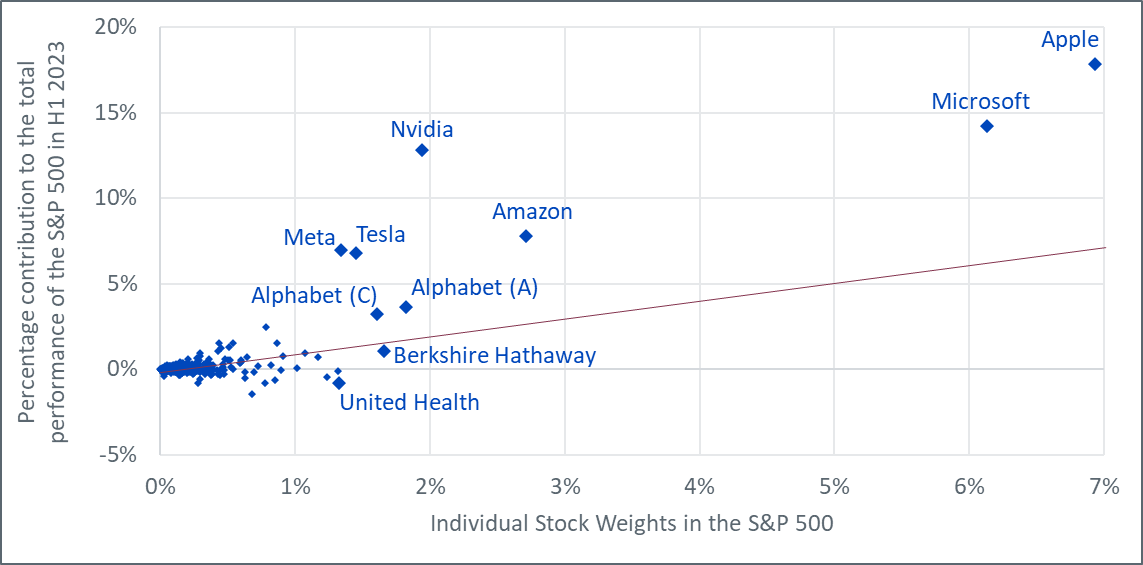Click the Apple data label text
The height and width of the screenshot is (565, 1143).
1070,40
